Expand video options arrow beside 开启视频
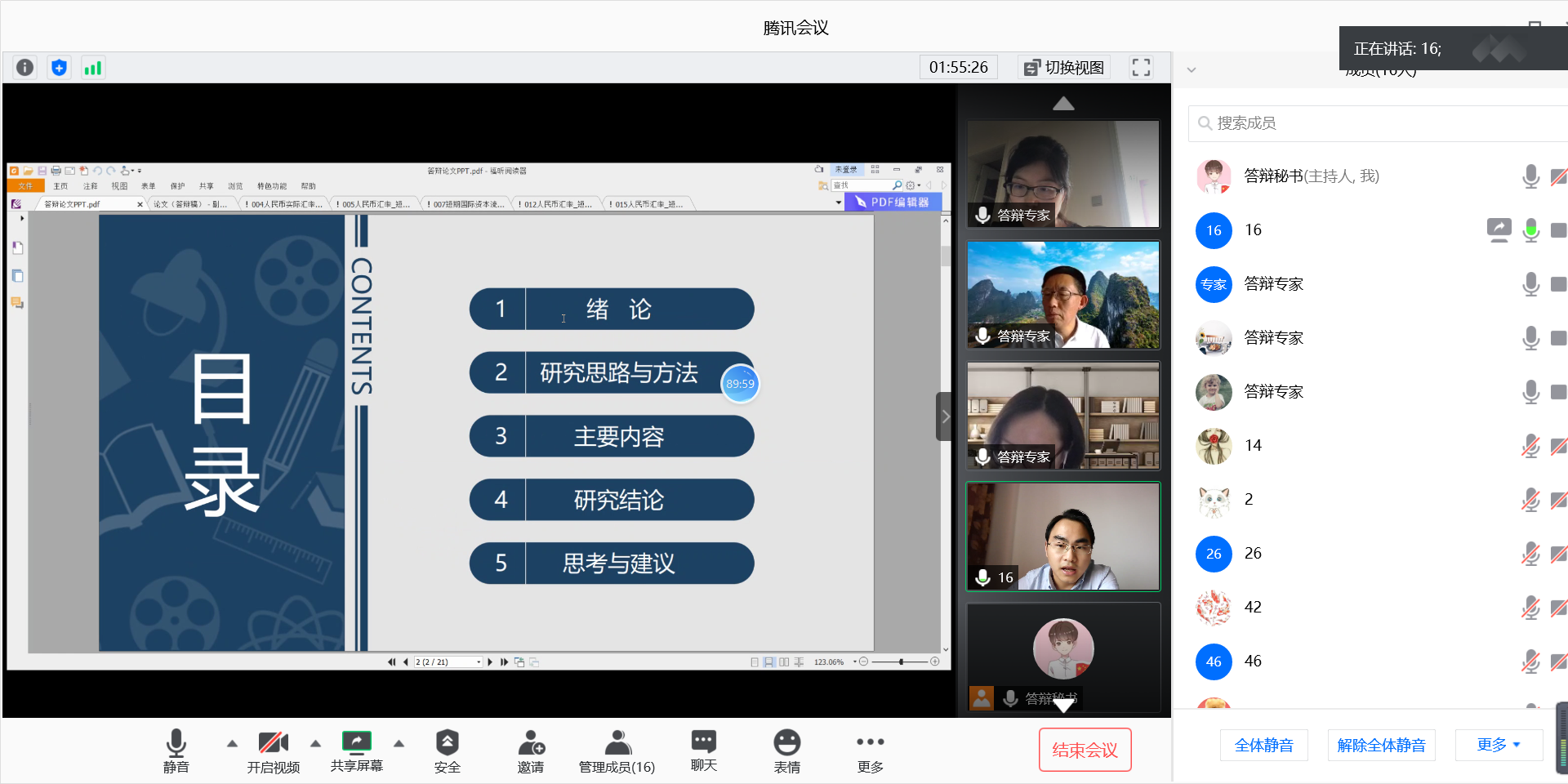 (315, 743)
